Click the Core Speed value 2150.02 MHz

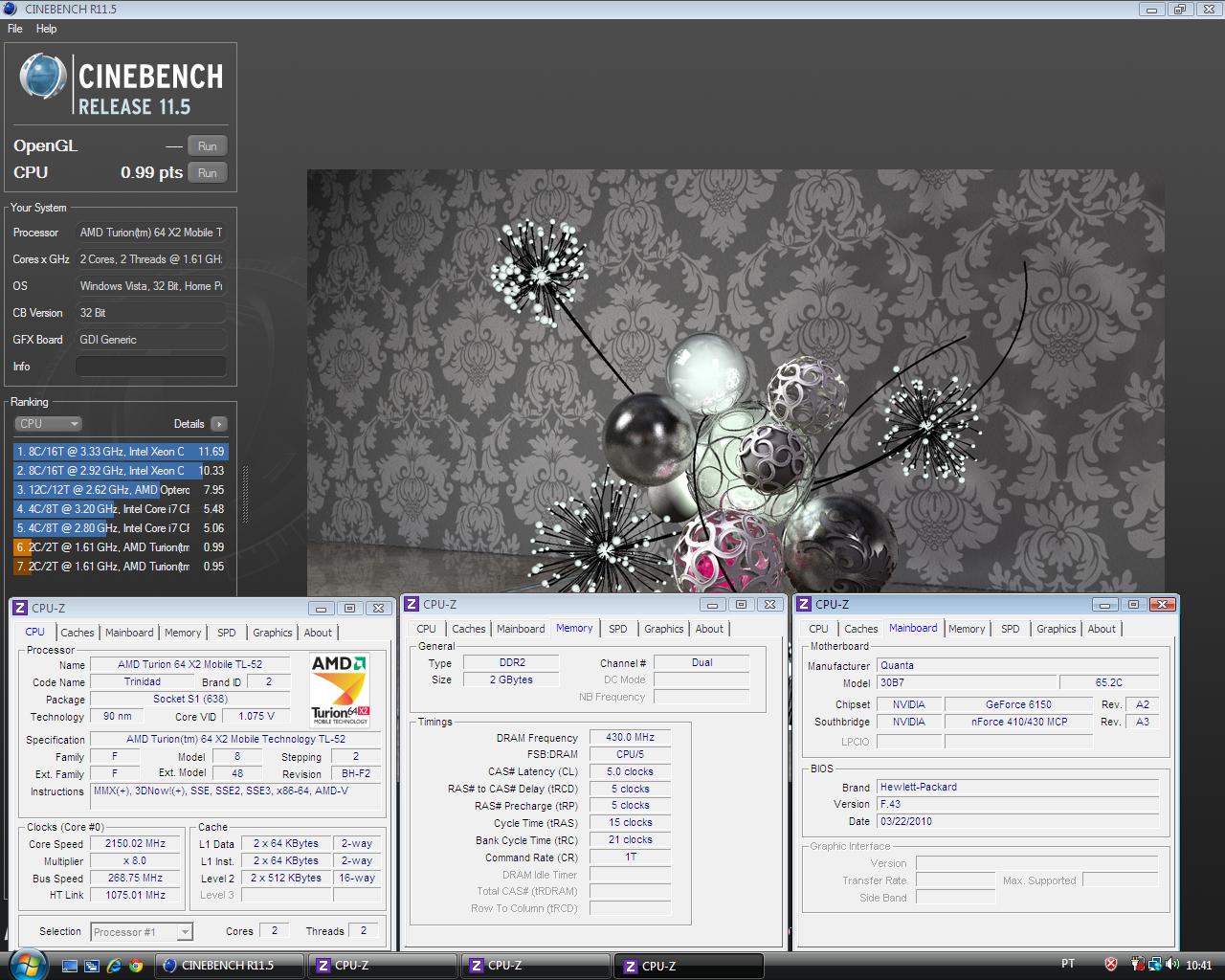click(x=135, y=844)
